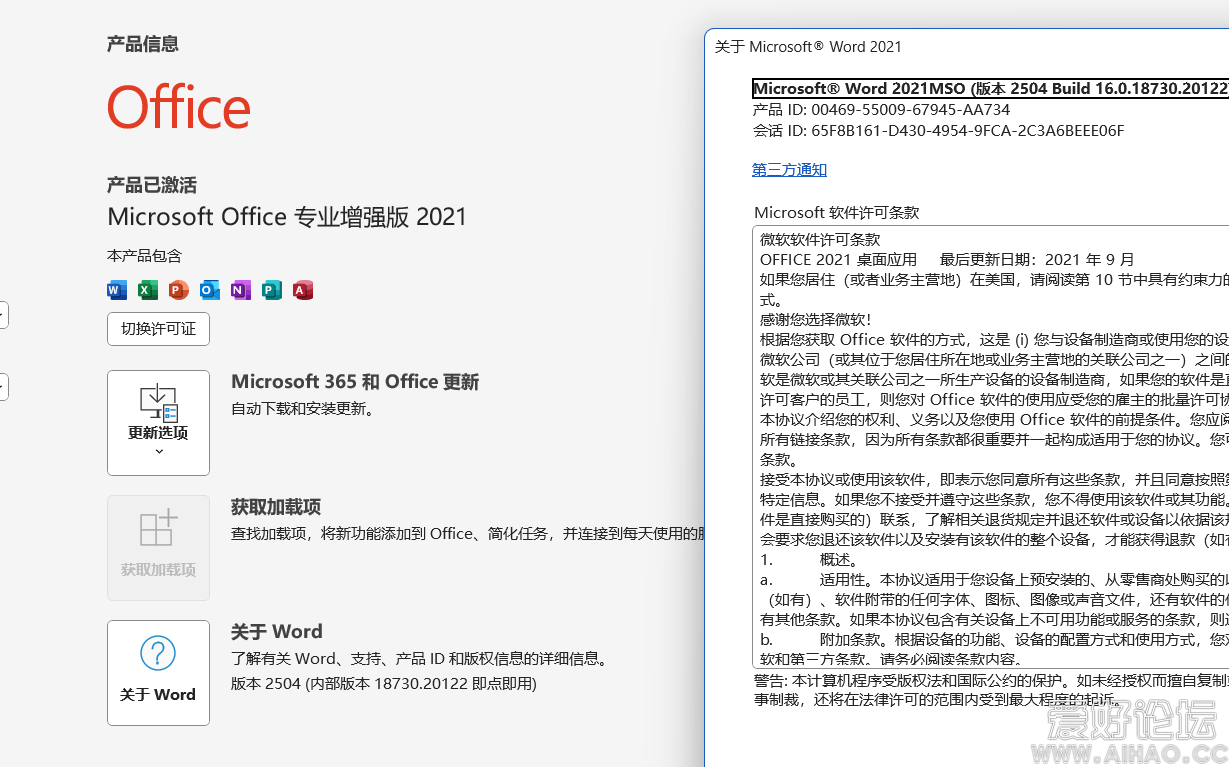Click the 产品已激活 heading
Screen dimensions: 1229x767
(x=152, y=185)
